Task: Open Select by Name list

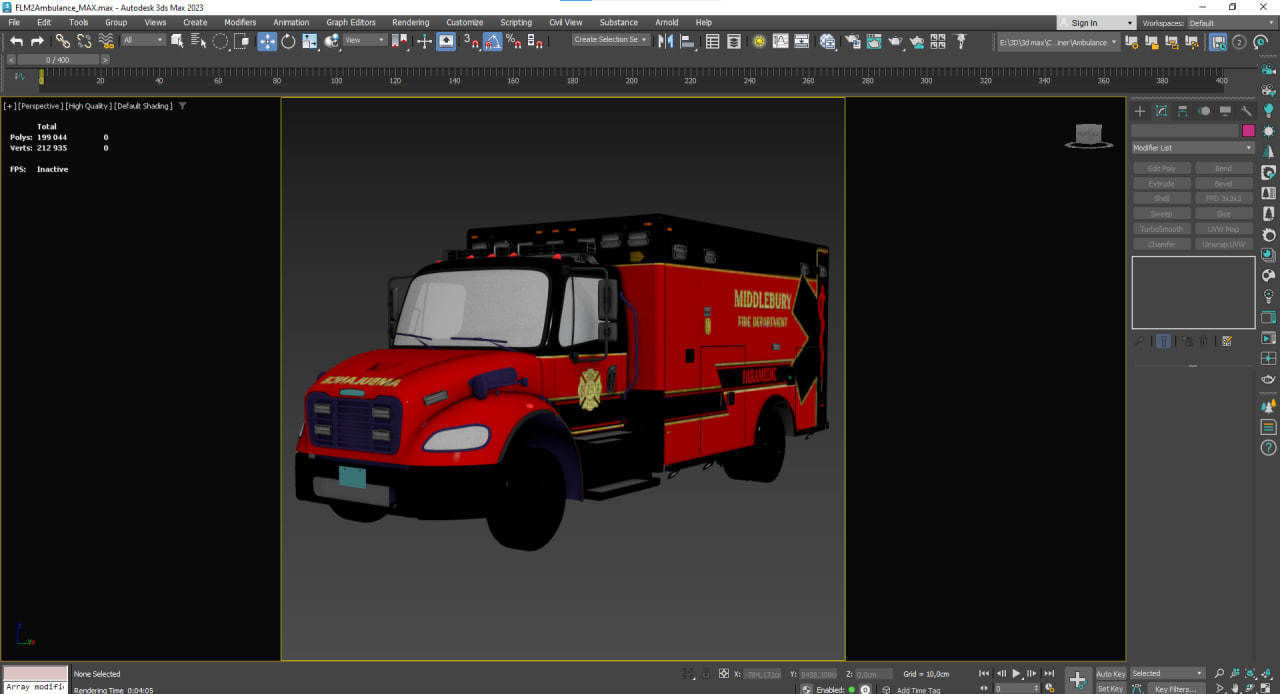Action: click(198, 41)
